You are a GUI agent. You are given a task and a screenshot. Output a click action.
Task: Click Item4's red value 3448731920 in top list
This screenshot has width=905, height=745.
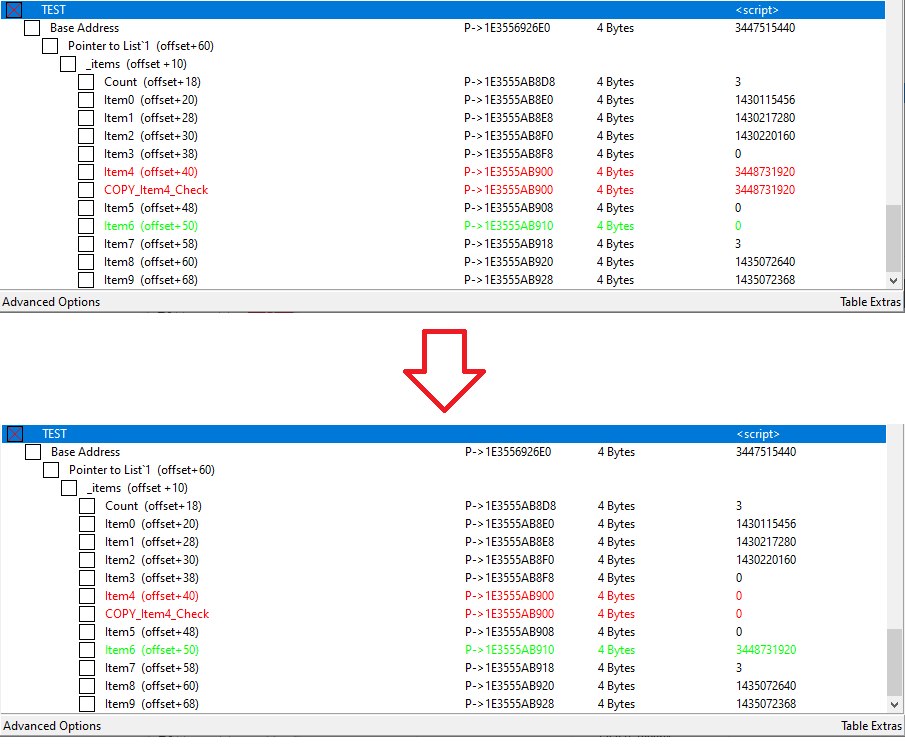click(764, 172)
